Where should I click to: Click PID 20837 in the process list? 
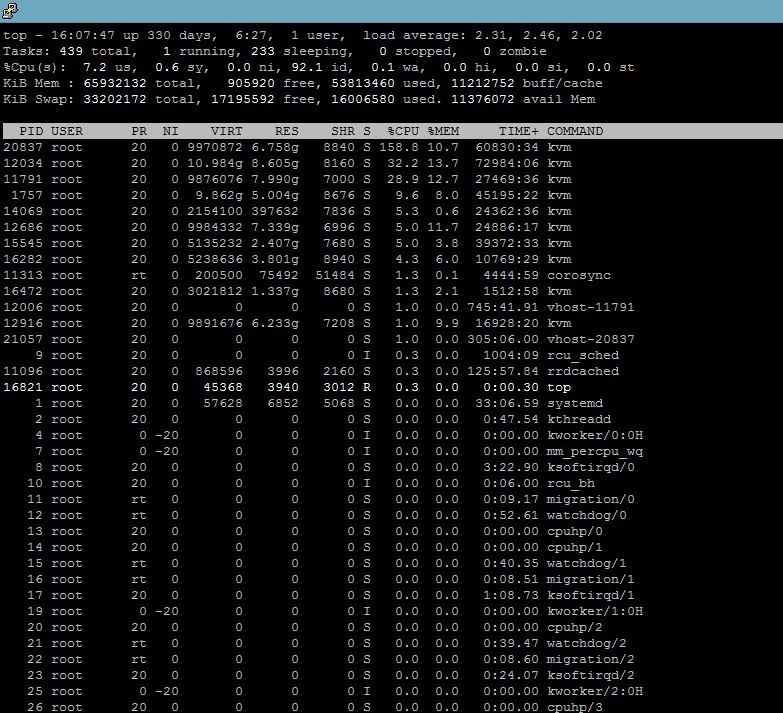point(23,147)
